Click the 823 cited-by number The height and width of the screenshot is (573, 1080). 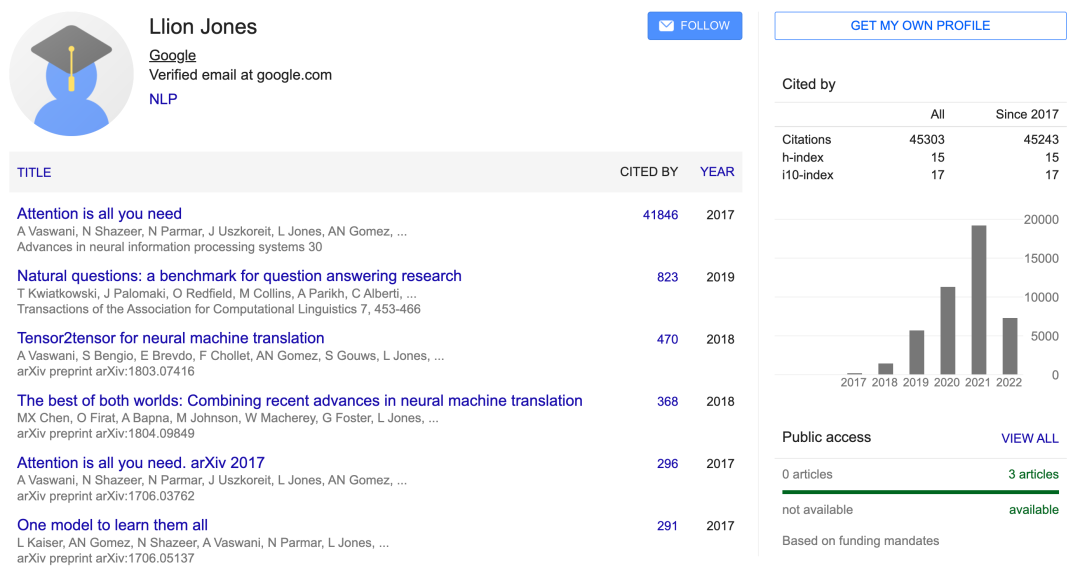[x=667, y=277]
